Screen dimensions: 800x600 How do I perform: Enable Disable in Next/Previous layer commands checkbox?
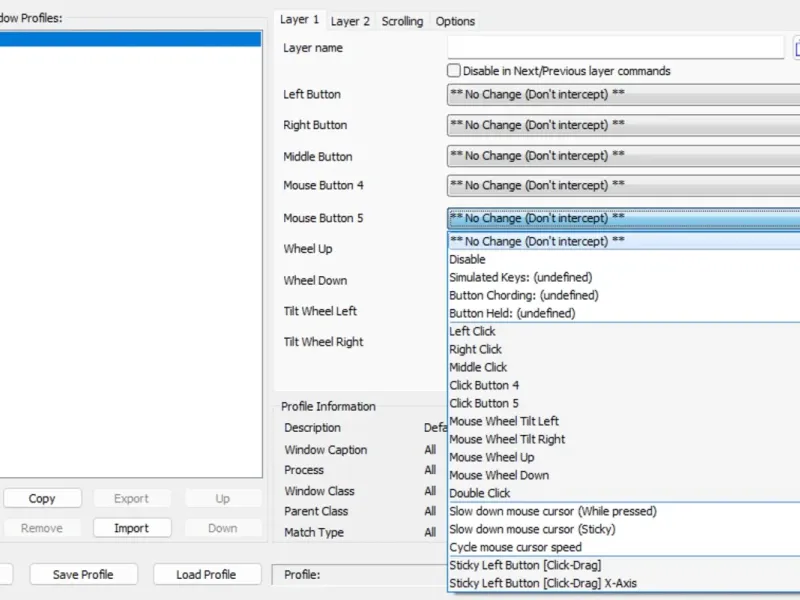[454, 70]
